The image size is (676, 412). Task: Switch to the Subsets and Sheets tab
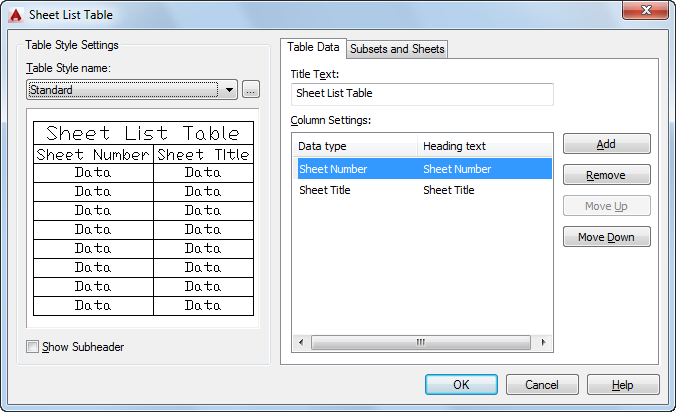coord(397,49)
